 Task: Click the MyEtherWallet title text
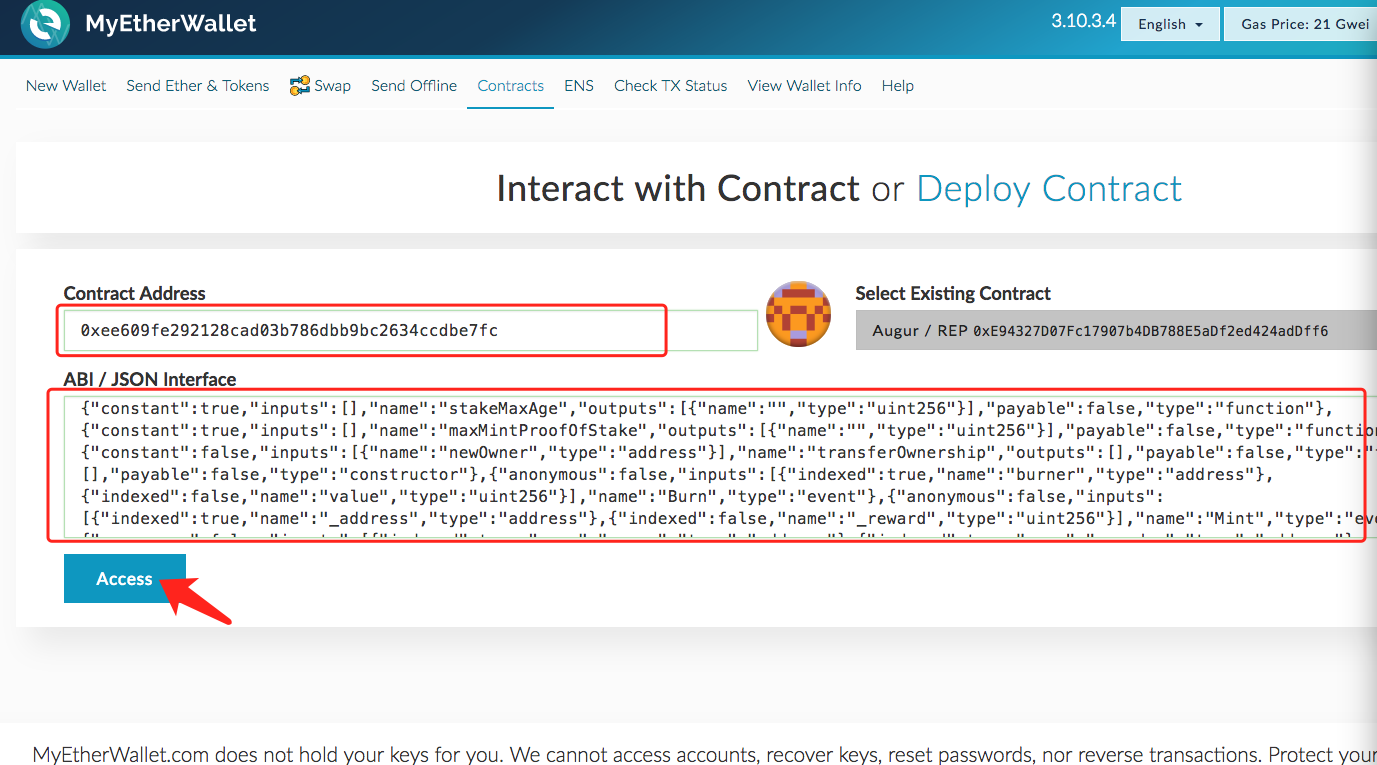[171, 24]
